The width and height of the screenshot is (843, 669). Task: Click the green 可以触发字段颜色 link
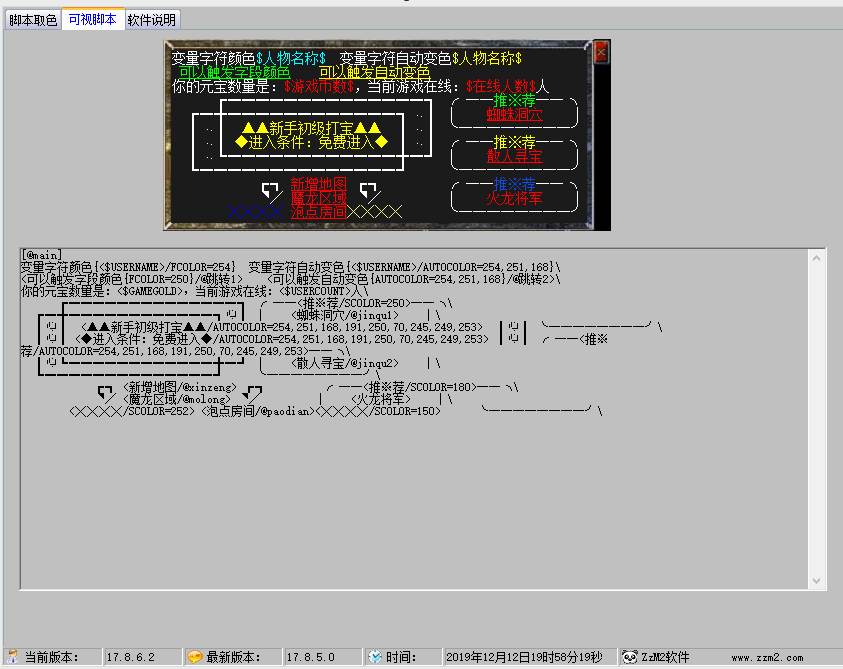pyautogui.click(x=235, y=73)
